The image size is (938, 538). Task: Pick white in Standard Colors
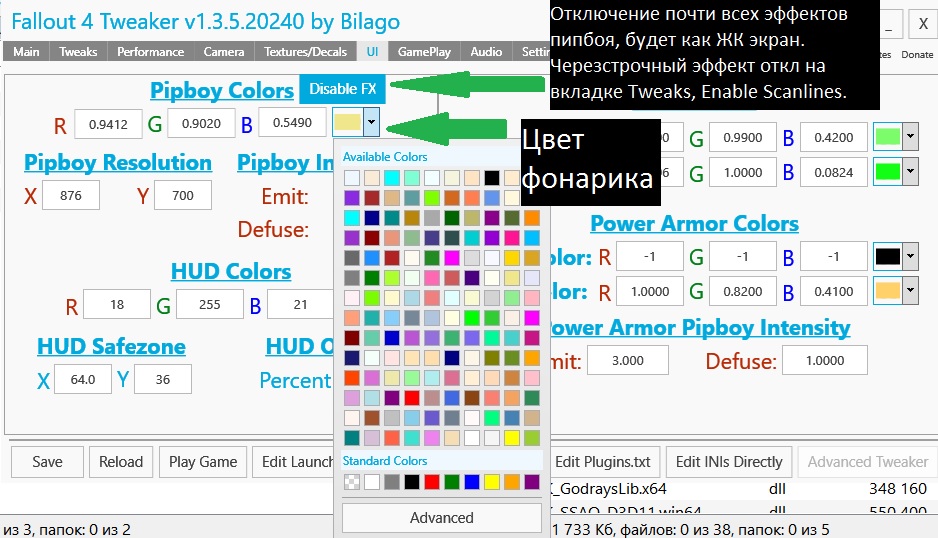pos(372,482)
